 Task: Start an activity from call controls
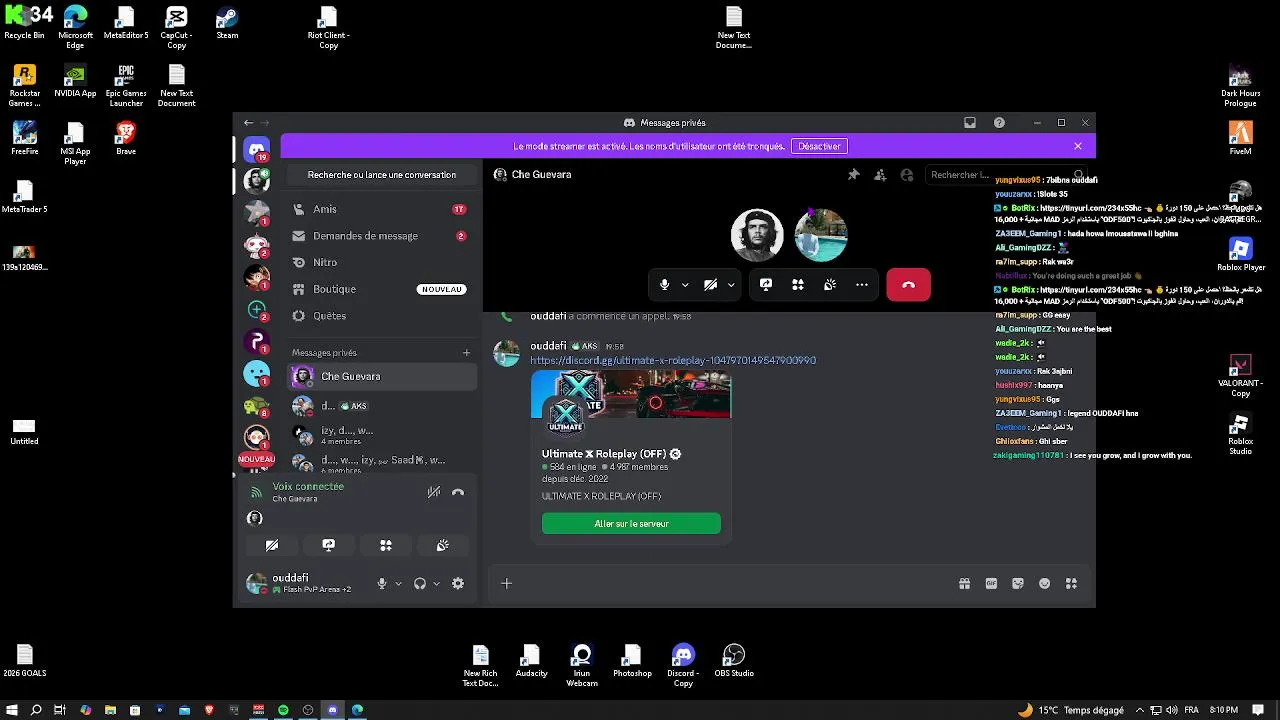point(798,285)
